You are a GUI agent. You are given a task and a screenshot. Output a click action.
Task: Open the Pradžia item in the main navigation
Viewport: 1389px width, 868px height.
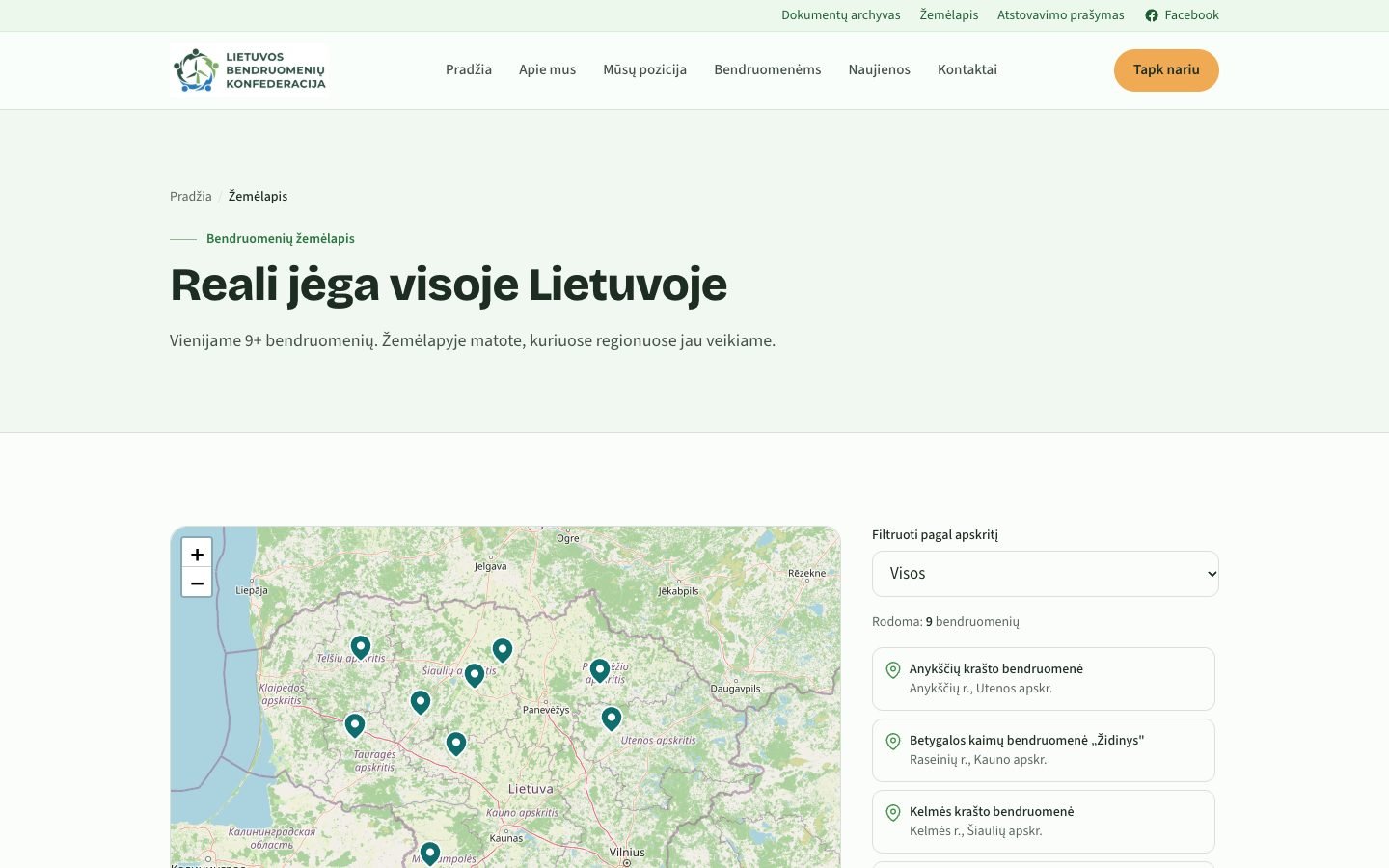point(469,69)
